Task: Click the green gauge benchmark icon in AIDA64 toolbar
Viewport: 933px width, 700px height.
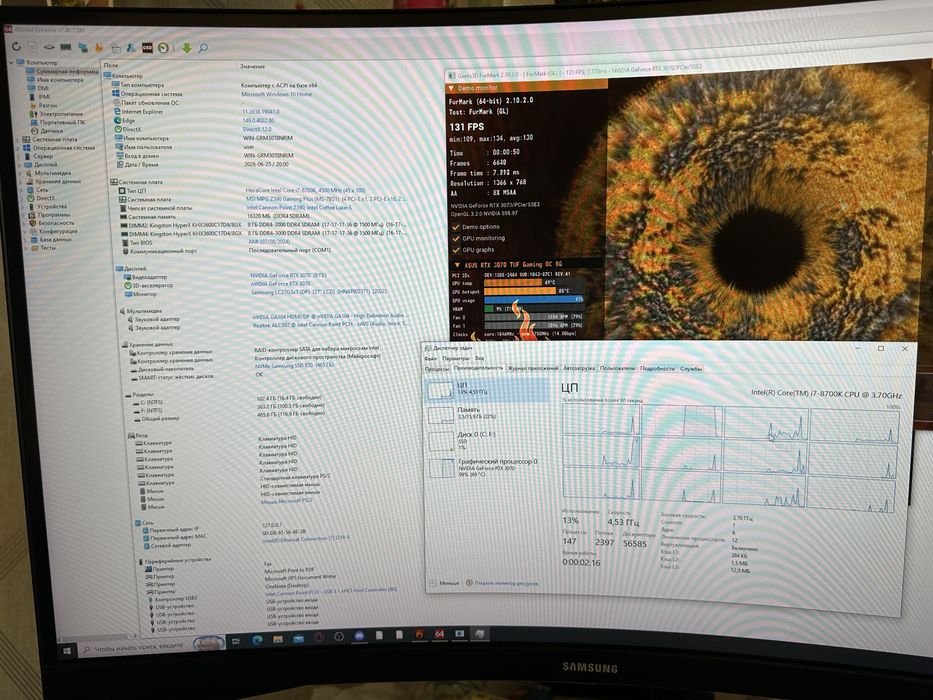Action: pyautogui.click(x=163, y=48)
